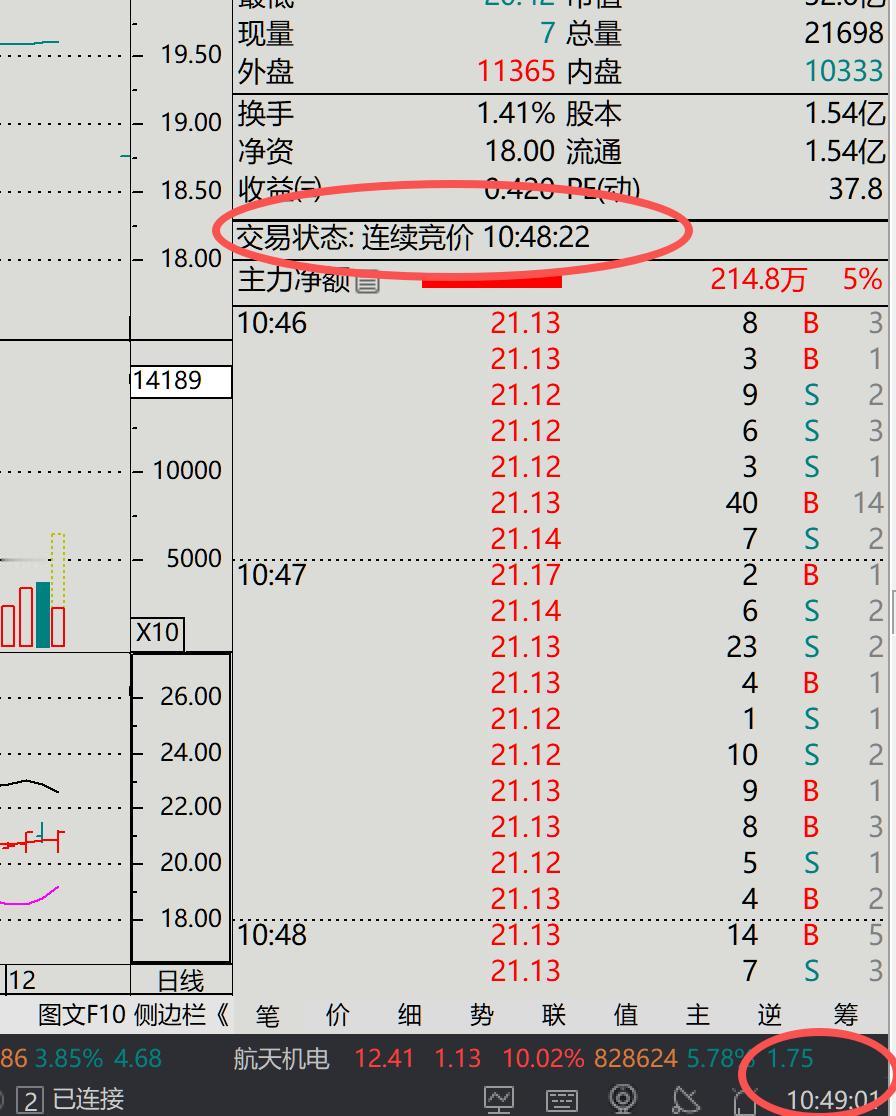The image size is (896, 1116).
Task: Click the 换手 value 1.41%
Action: 516,113
